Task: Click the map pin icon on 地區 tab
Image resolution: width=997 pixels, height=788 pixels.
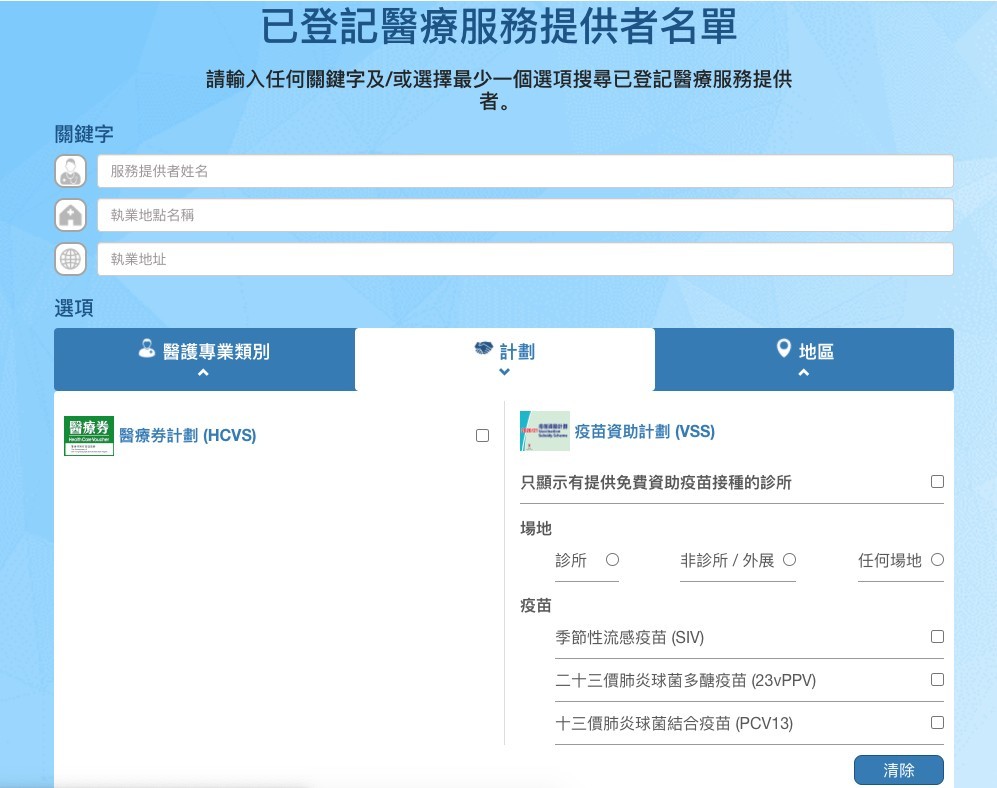Action: 784,348
